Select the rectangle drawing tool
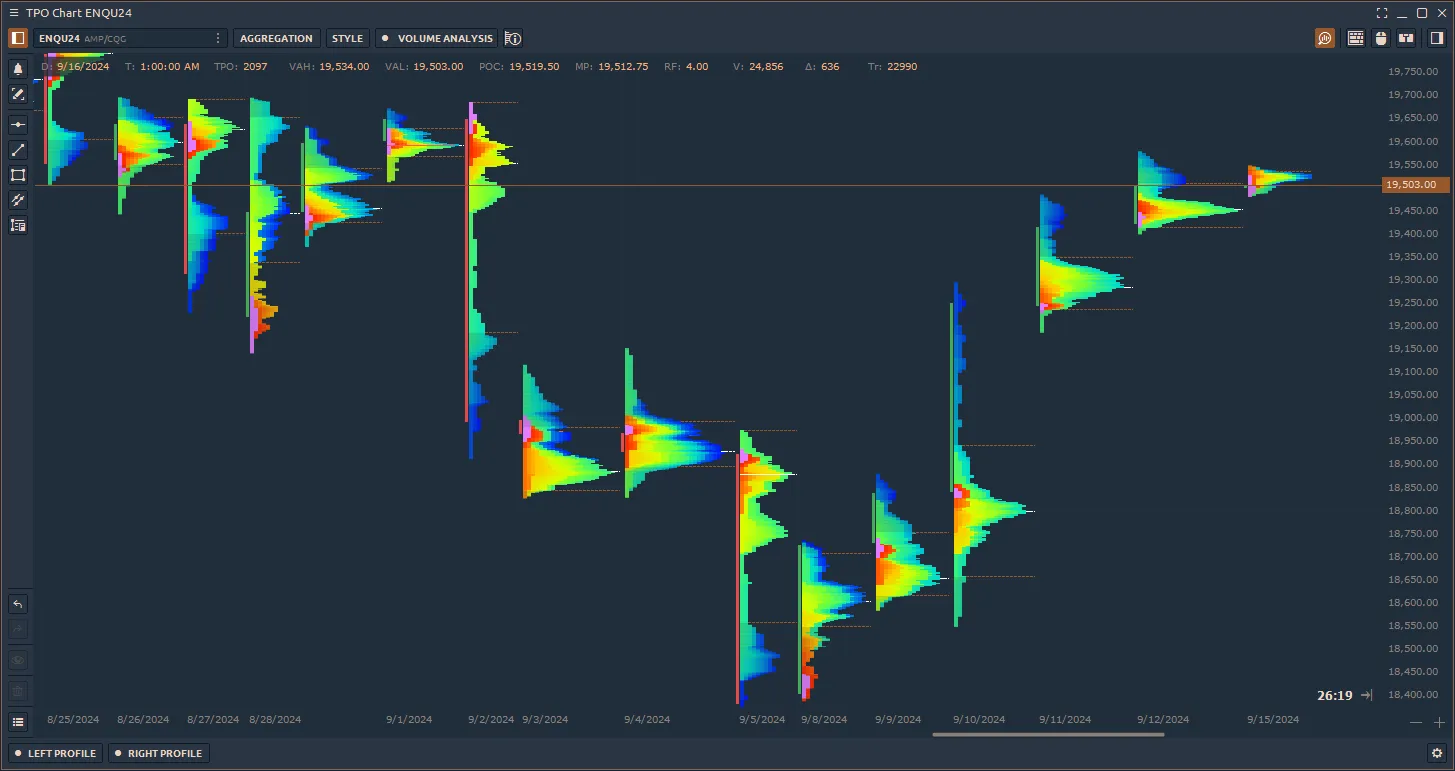Screen dimensions: 1455x771 [x=18, y=175]
